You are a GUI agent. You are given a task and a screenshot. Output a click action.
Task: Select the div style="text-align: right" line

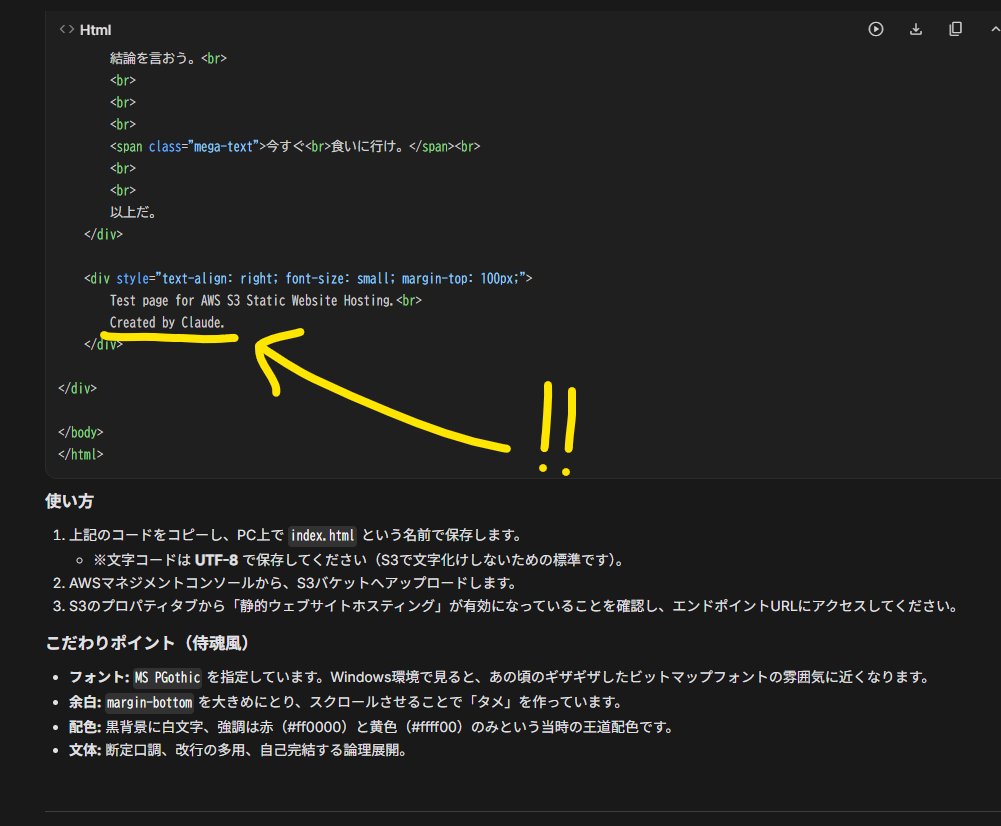click(x=308, y=278)
